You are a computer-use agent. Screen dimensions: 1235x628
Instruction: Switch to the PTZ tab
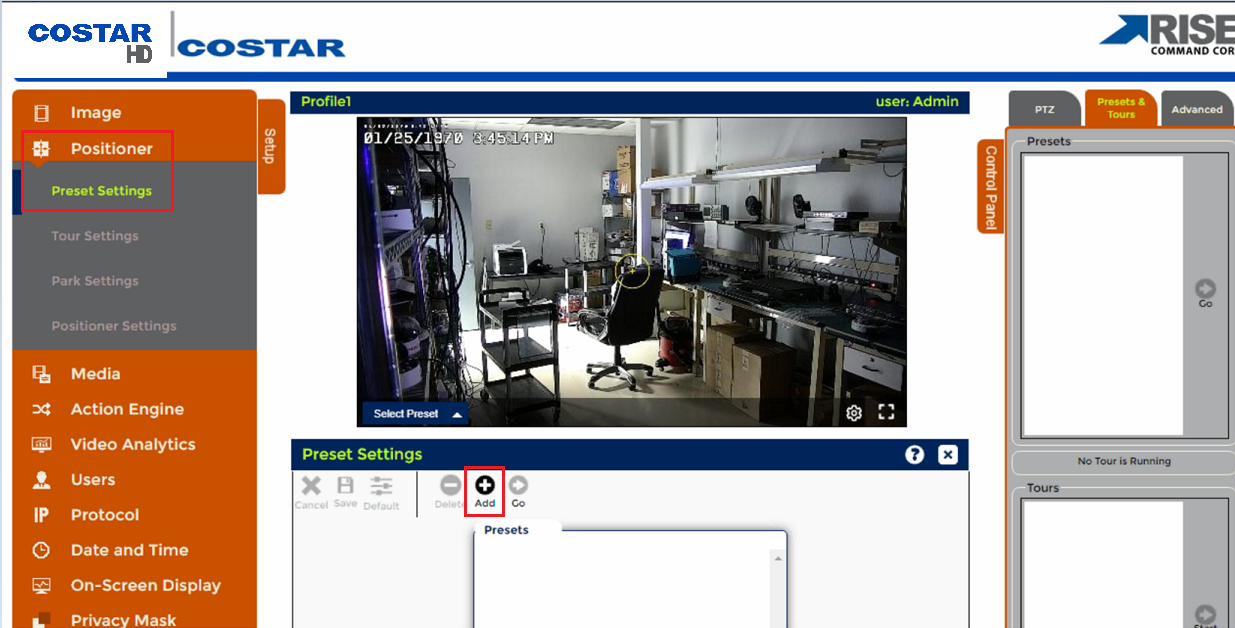pyautogui.click(x=1044, y=109)
